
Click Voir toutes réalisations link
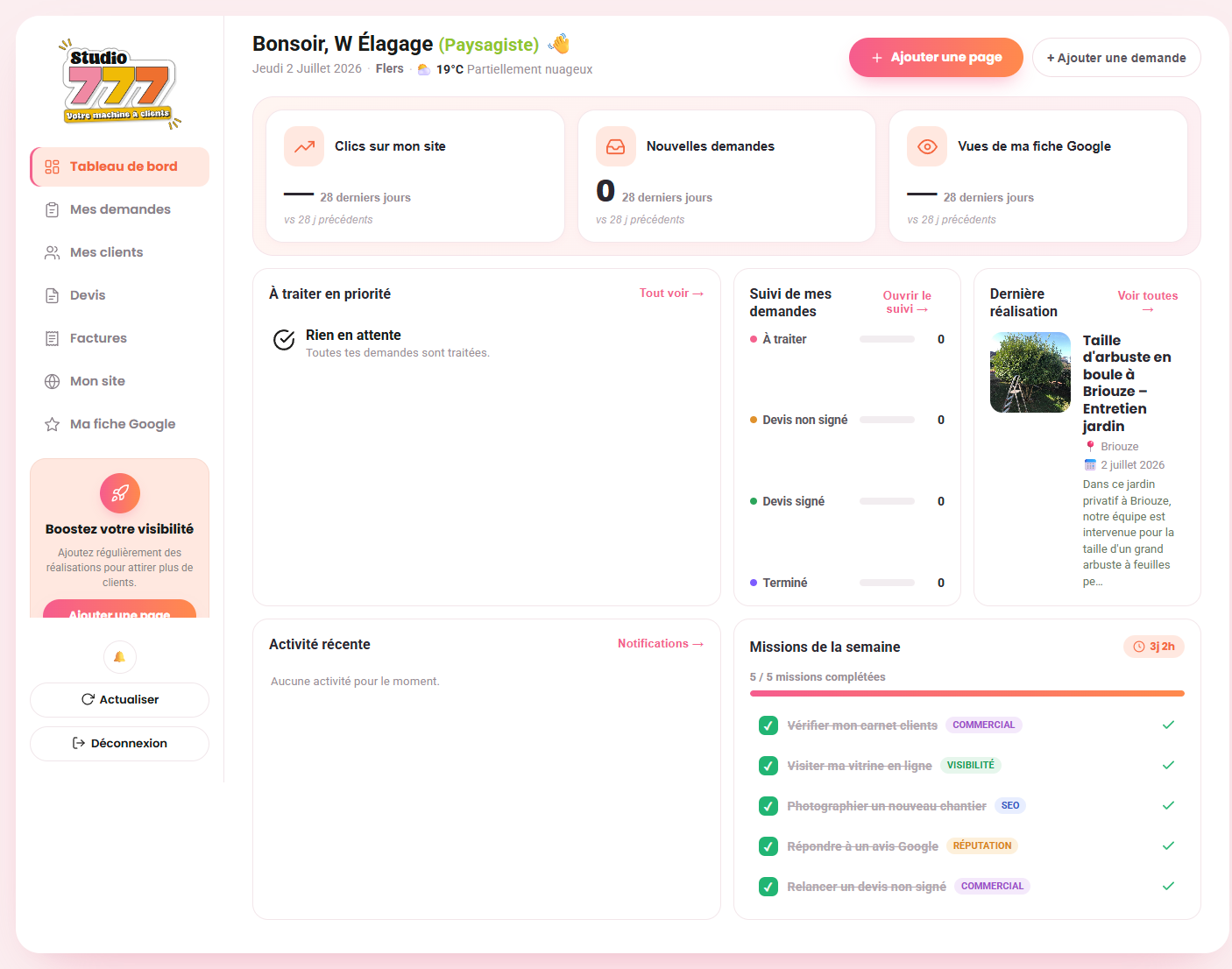coord(1148,302)
